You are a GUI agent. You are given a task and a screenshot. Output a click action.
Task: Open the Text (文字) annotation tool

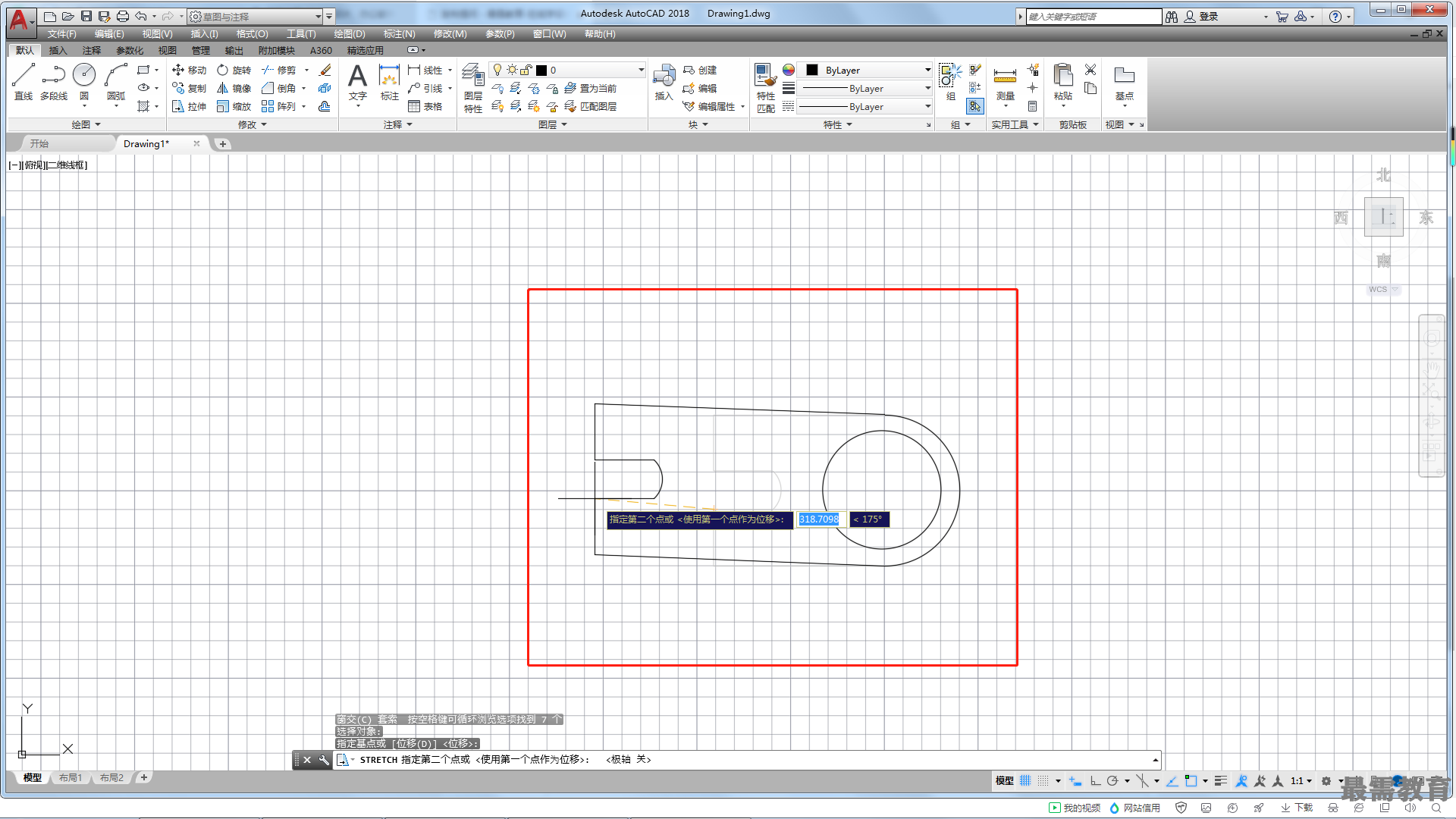coord(357,82)
